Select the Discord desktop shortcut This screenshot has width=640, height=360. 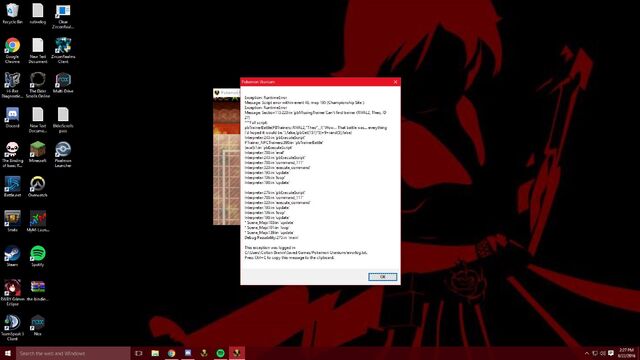pyautogui.click(x=12, y=118)
